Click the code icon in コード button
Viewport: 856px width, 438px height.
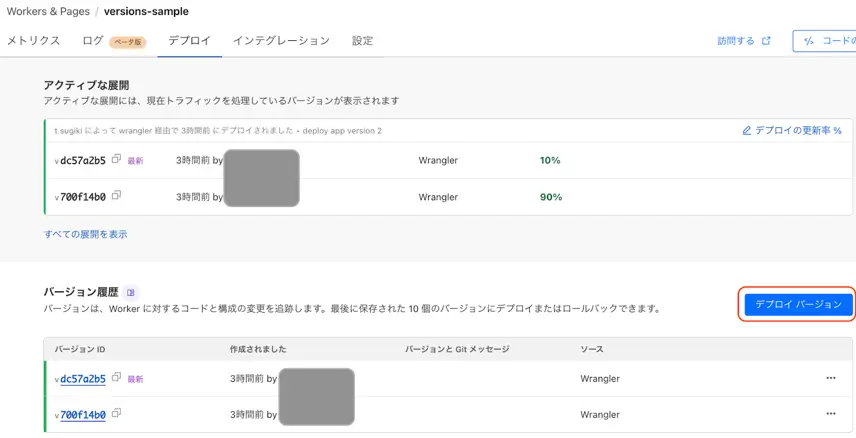[x=810, y=41]
